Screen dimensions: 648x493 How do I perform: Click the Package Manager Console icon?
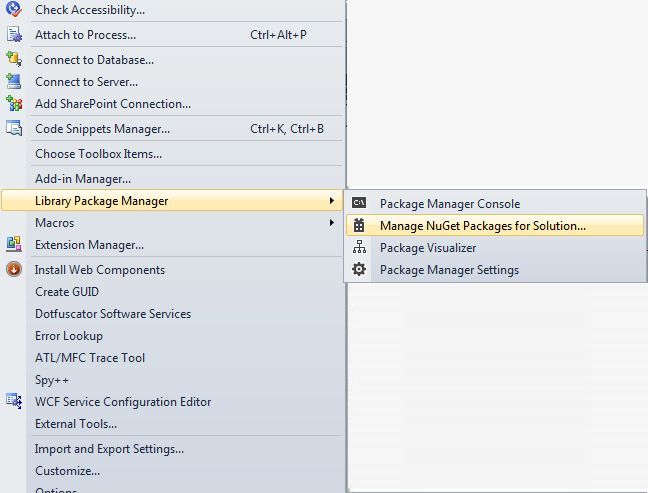360,204
